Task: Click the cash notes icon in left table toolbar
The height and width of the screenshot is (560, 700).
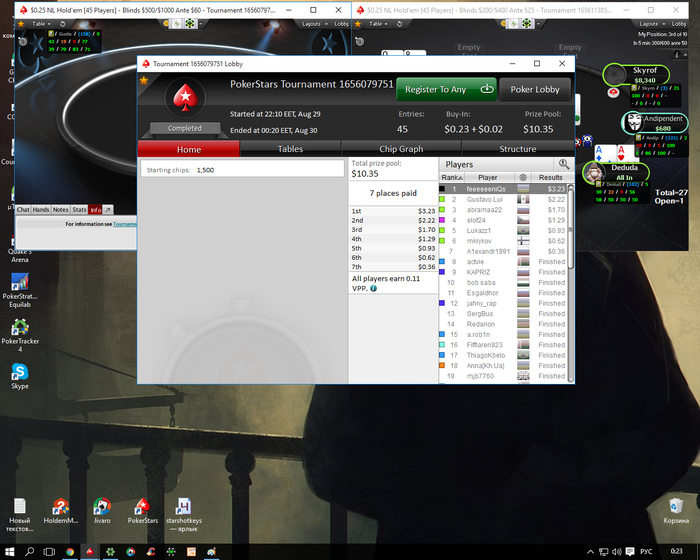Action: (x=177, y=23)
